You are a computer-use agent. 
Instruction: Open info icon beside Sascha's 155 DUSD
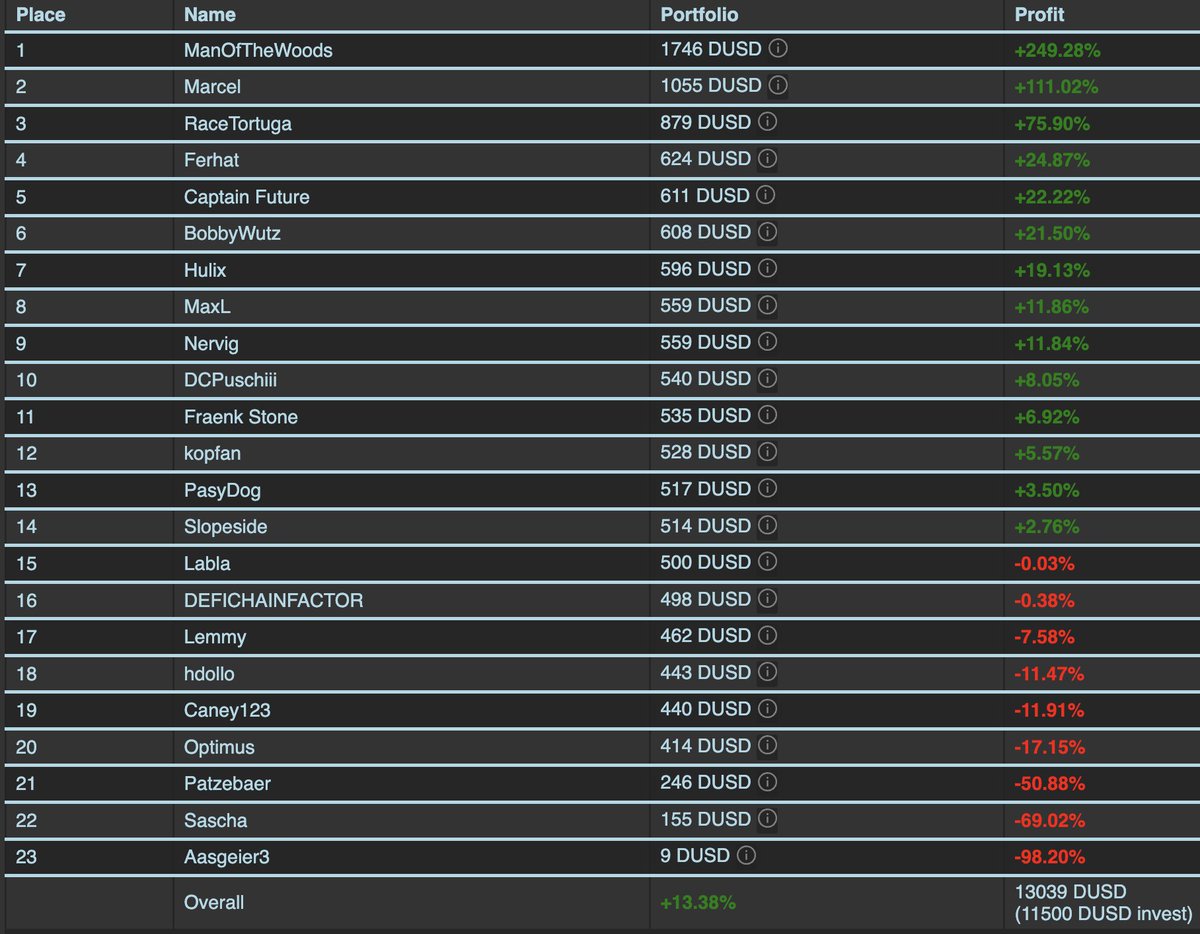coord(767,819)
